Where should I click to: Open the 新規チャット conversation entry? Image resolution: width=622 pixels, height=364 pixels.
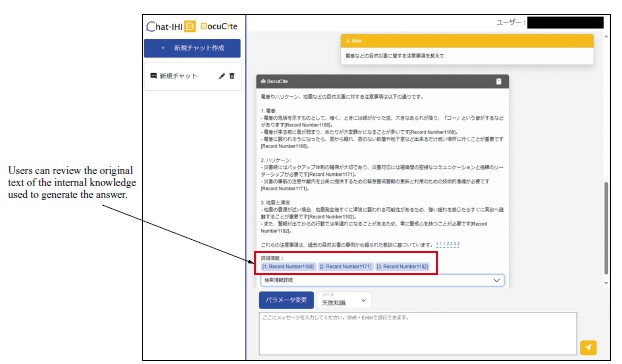click(193, 76)
